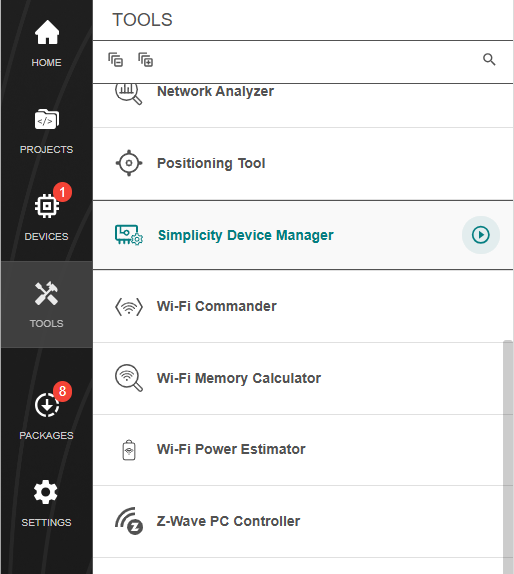This screenshot has height=574, width=514.
Task: Click the Wi-Fi Power Estimator battery icon
Action: click(x=129, y=450)
